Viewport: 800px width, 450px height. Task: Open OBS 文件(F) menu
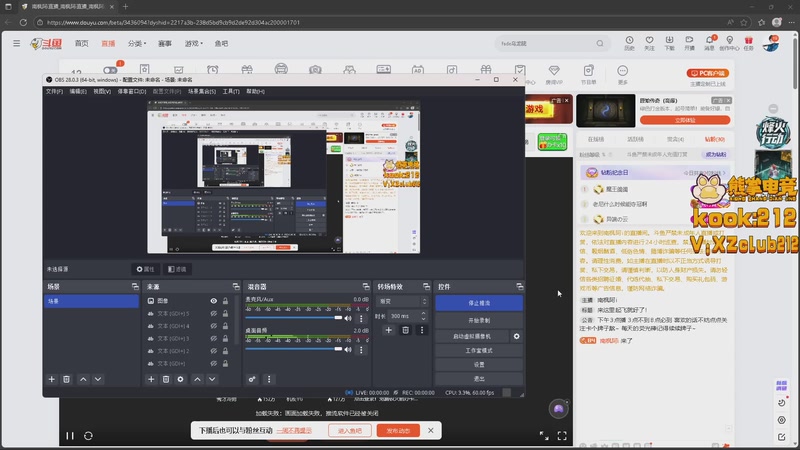(54, 91)
